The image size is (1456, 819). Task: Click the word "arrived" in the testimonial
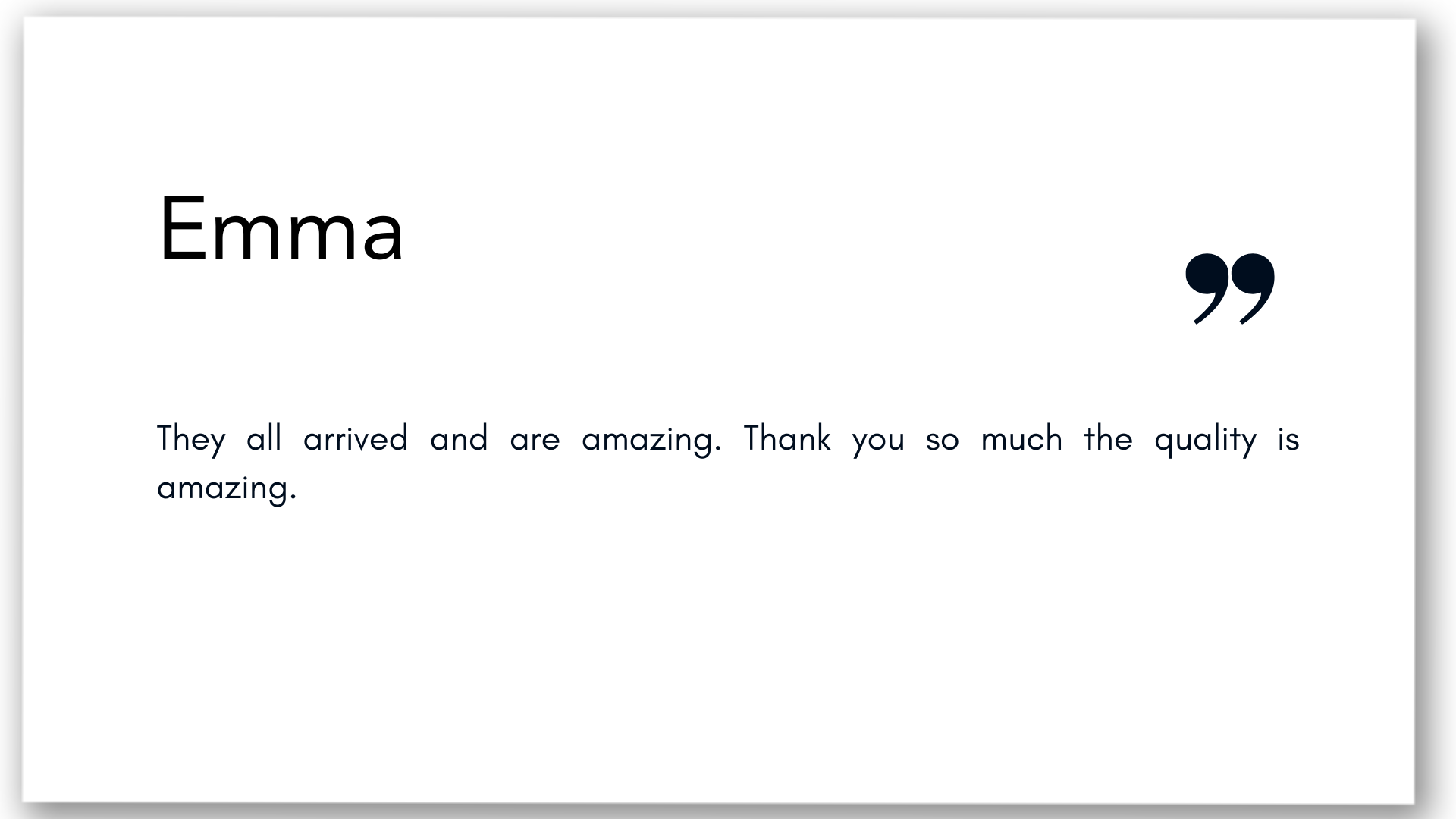tap(356, 438)
